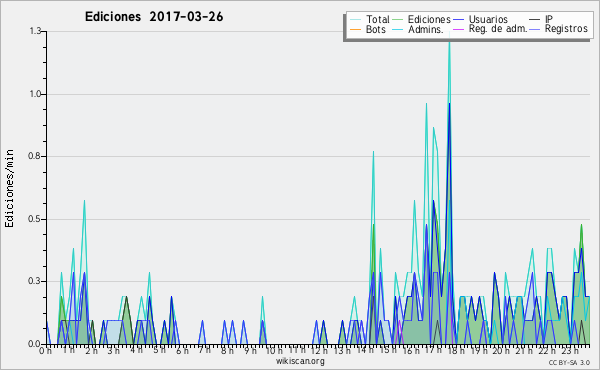The width and height of the screenshot is (600, 370).
Task: Click the 1.0 y-axis value
Action: point(35,94)
